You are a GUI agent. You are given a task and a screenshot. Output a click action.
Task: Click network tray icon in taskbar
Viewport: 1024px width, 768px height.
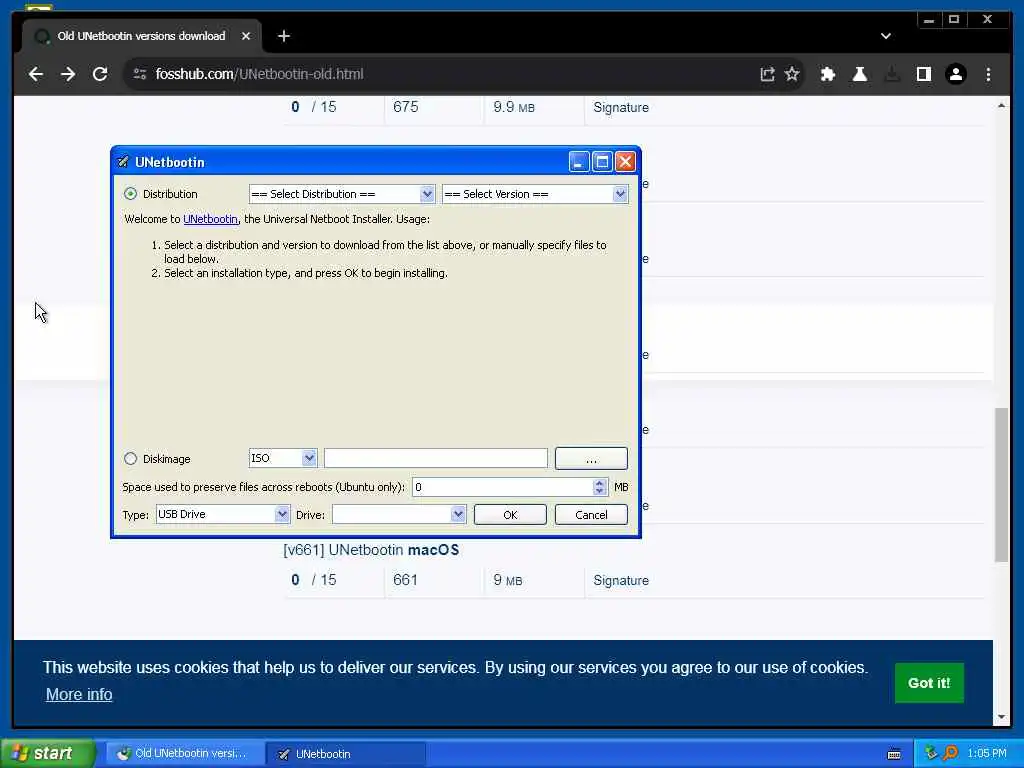[931, 754]
